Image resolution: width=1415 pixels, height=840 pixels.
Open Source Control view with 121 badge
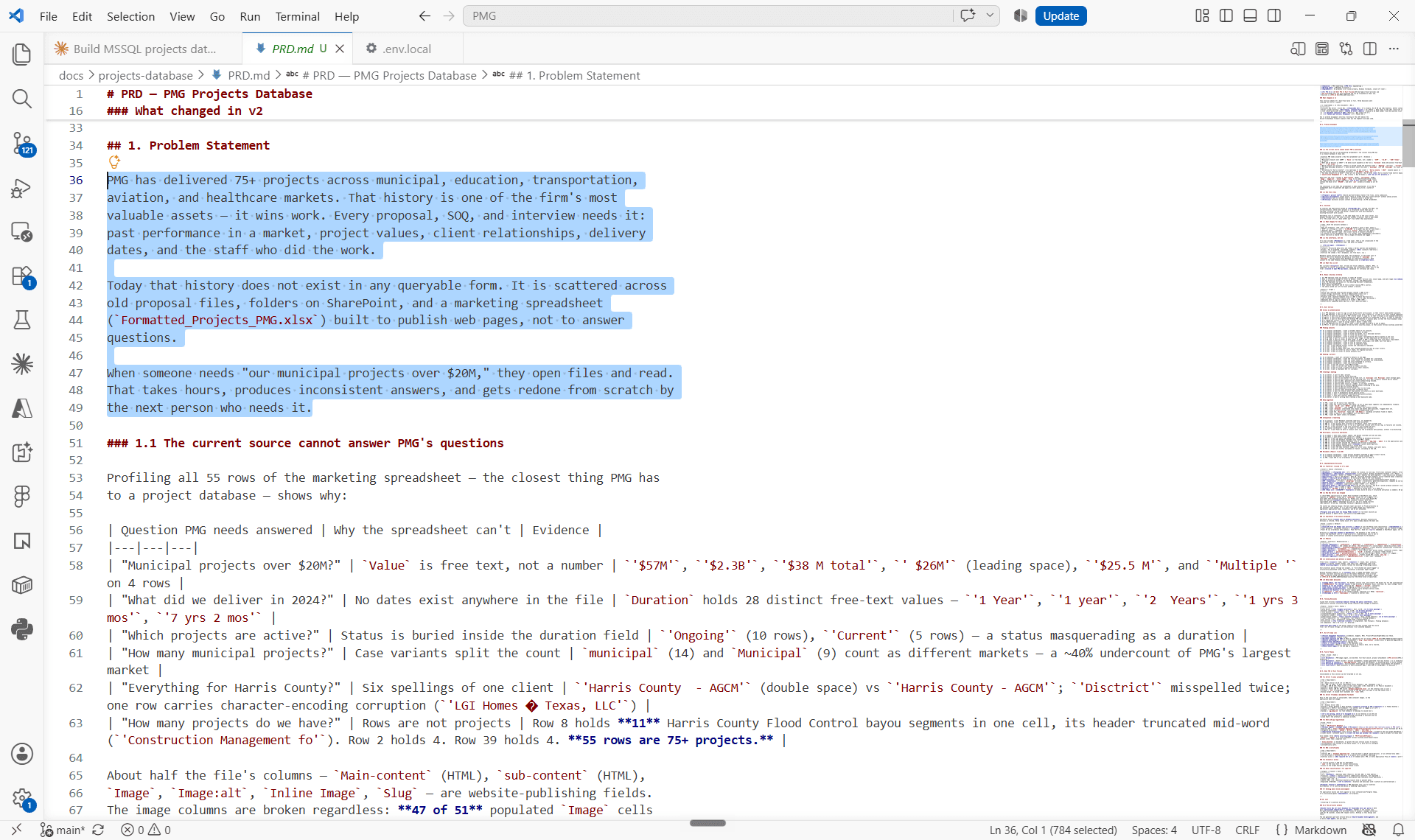[x=22, y=143]
